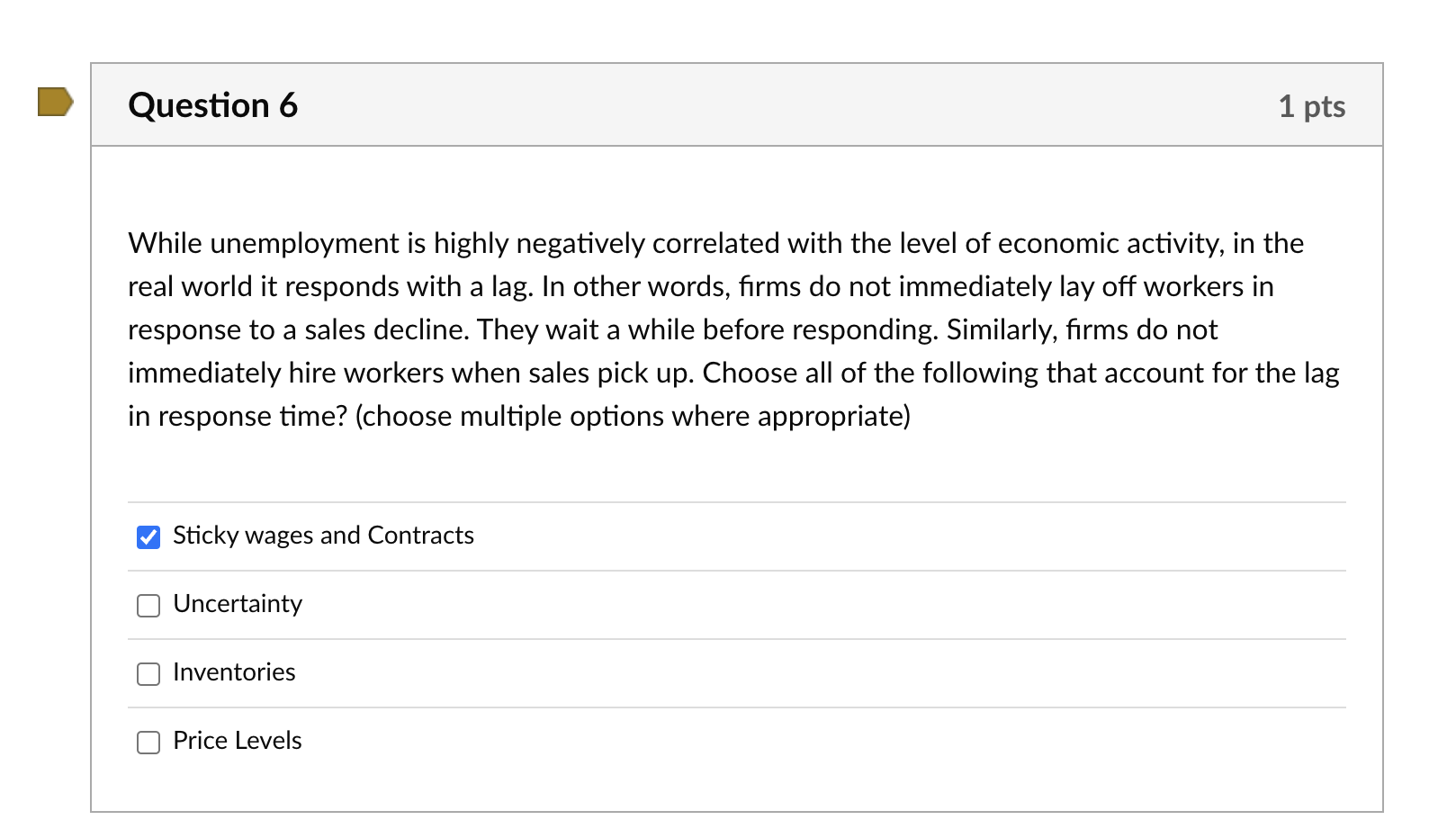The image size is (1456, 838).
Task: Click the empty checkbox icon beside Price Levels
Action: pyautogui.click(x=148, y=742)
